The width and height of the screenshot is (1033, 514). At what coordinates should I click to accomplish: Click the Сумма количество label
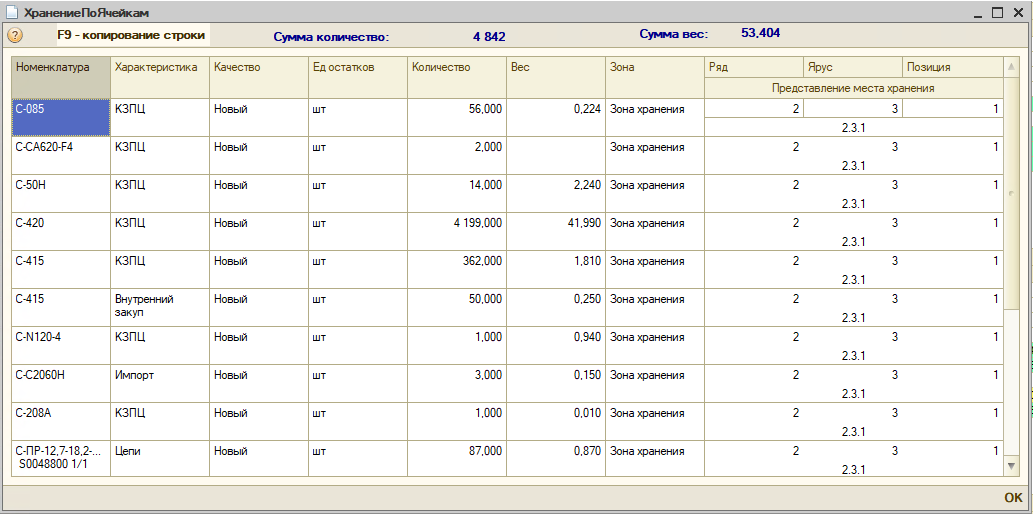[331, 37]
